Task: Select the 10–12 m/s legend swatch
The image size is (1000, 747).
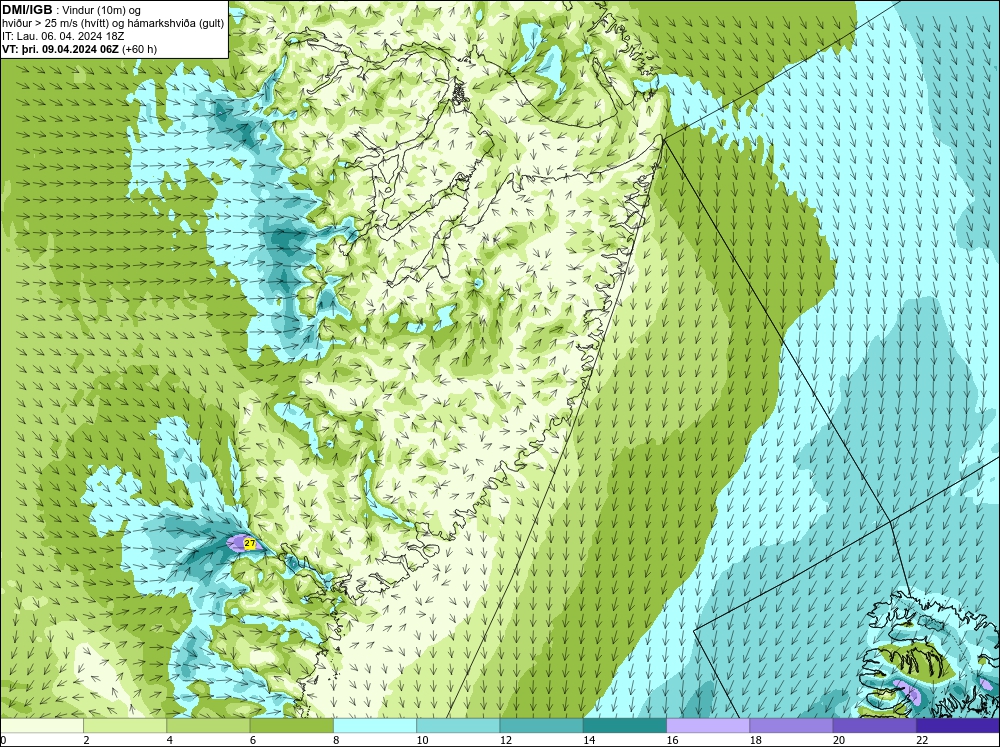Action: [458, 726]
